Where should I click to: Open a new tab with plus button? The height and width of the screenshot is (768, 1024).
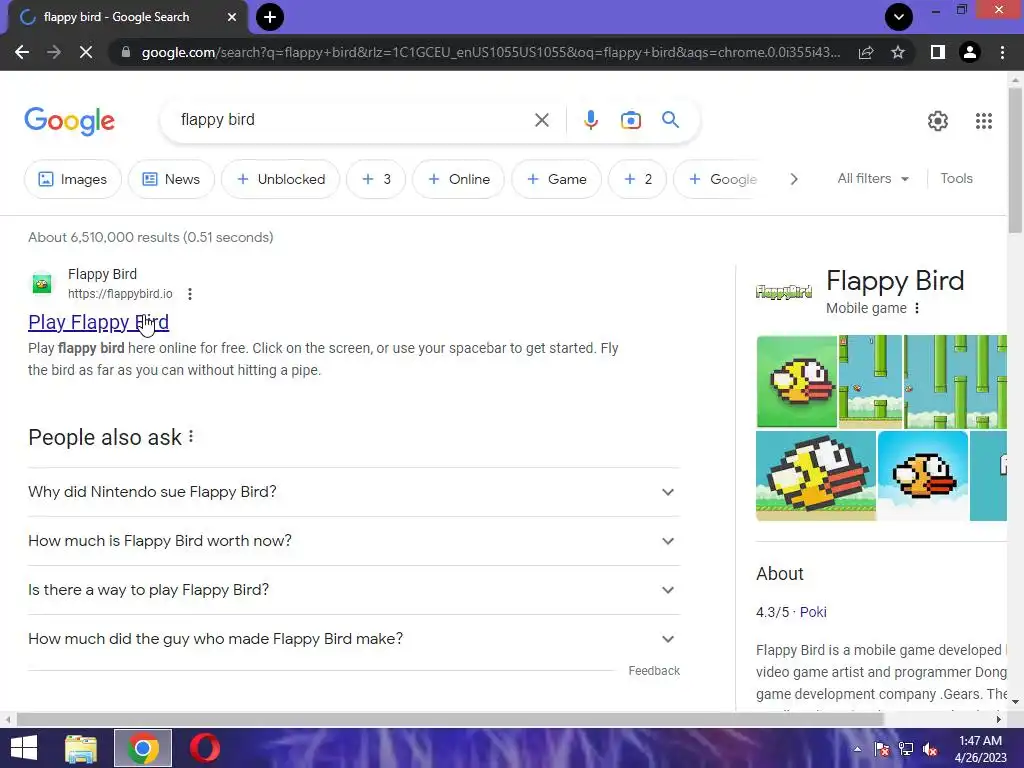point(270,17)
